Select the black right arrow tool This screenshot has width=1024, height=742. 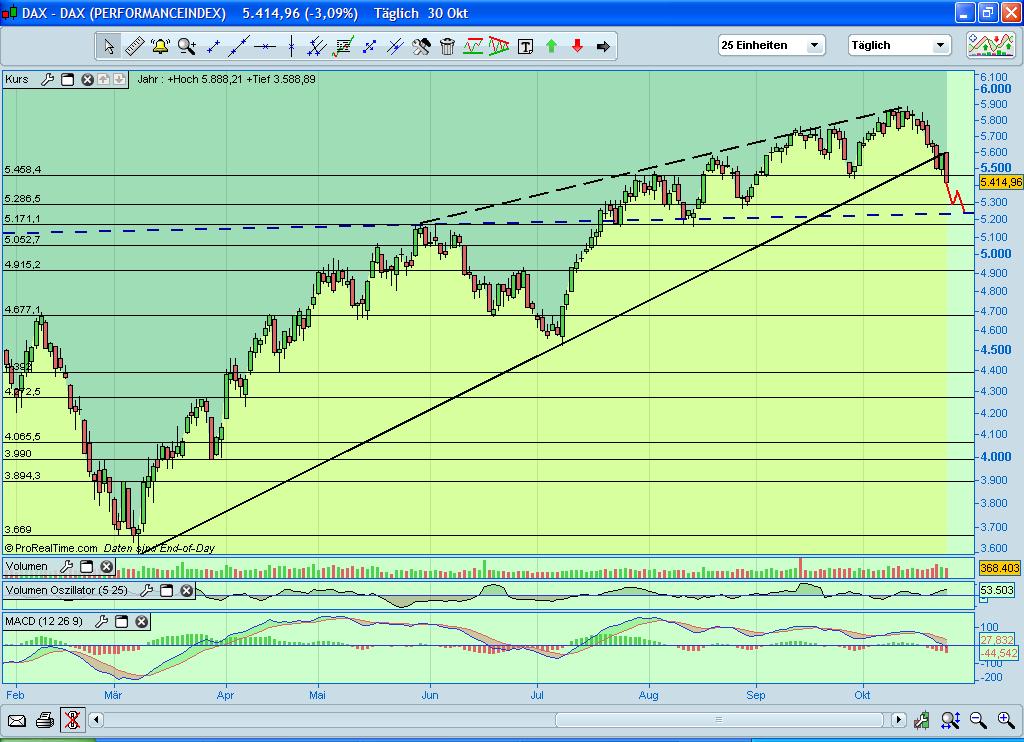(x=603, y=46)
